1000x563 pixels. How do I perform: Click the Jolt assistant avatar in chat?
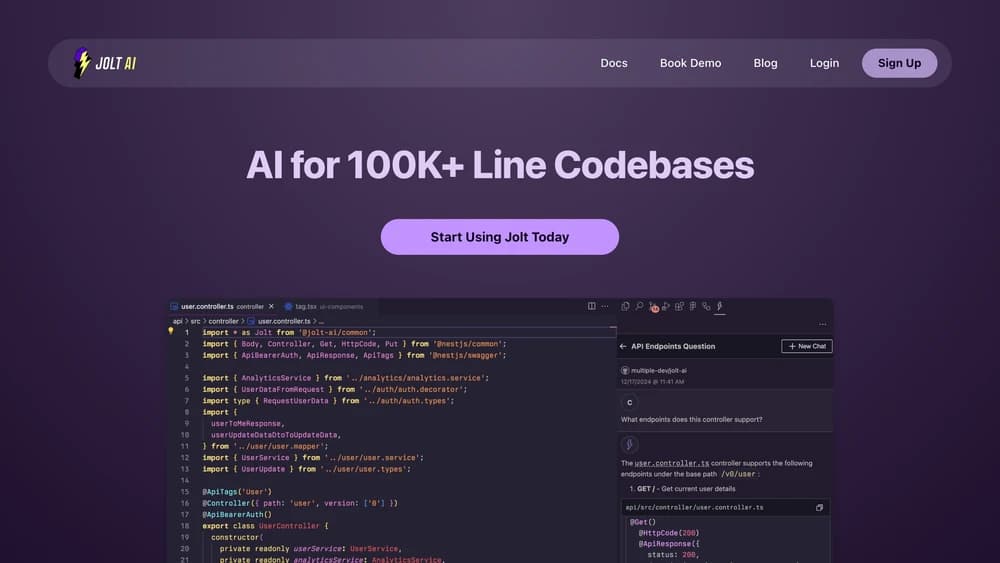[629, 444]
